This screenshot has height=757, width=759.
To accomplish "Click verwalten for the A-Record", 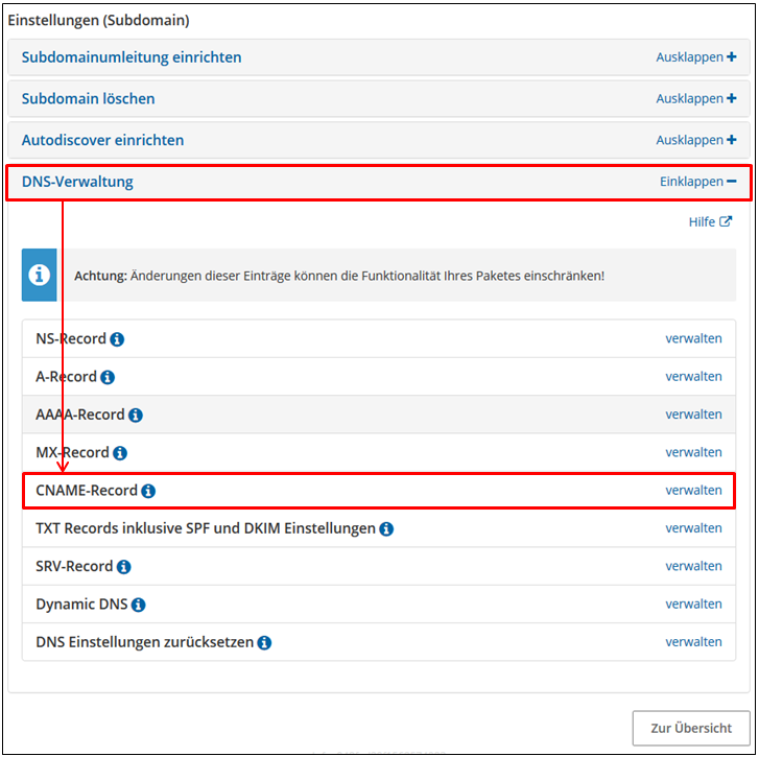I will point(693,377).
